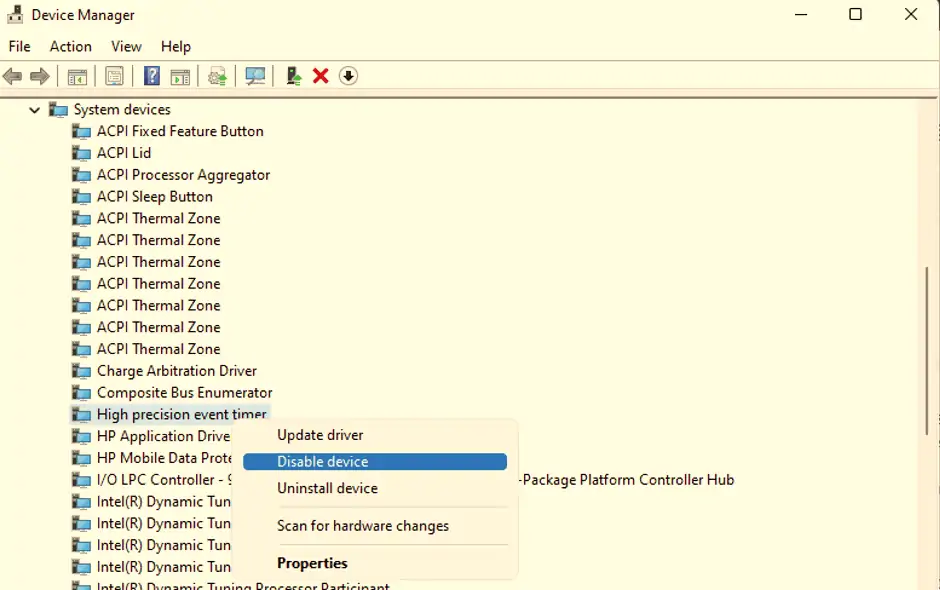Choose Disable device in context menu
The height and width of the screenshot is (590, 940).
[x=375, y=462]
